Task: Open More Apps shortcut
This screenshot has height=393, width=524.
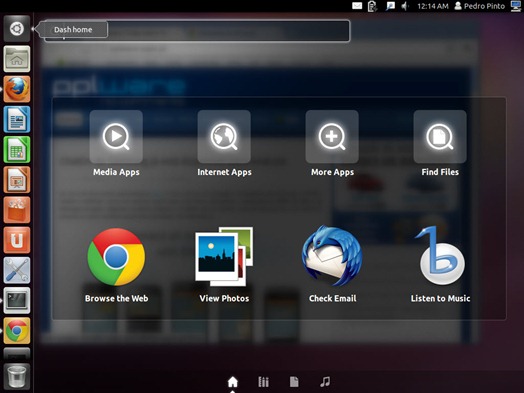Action: click(x=332, y=137)
